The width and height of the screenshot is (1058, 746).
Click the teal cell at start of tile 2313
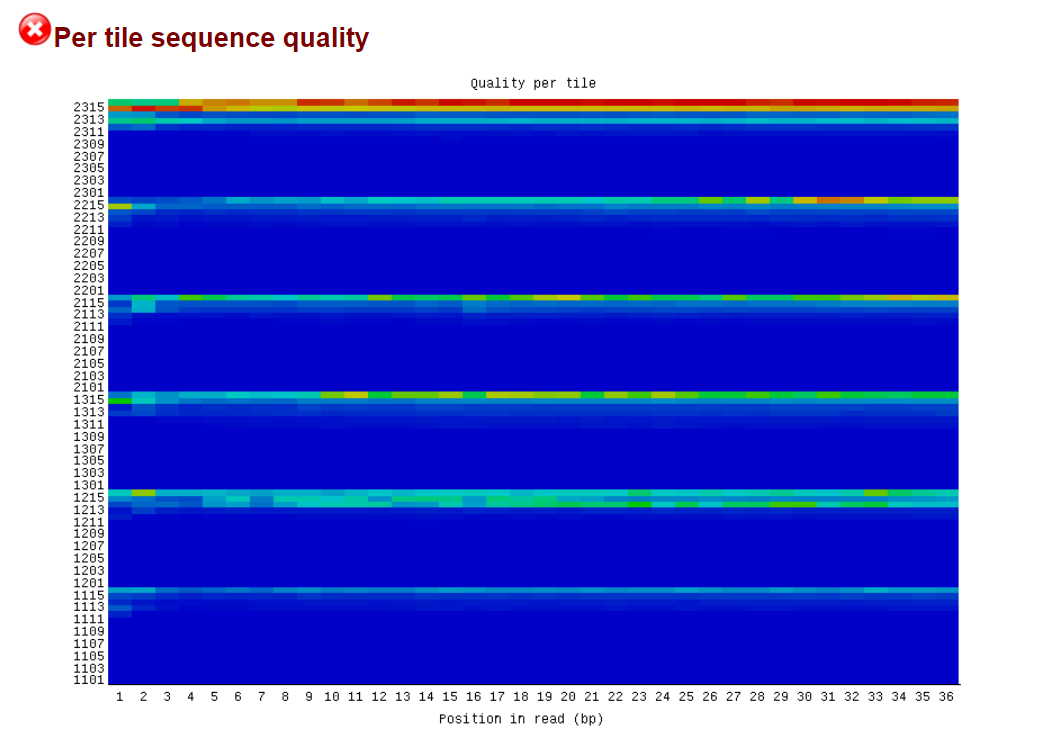pyautogui.click(x=118, y=115)
